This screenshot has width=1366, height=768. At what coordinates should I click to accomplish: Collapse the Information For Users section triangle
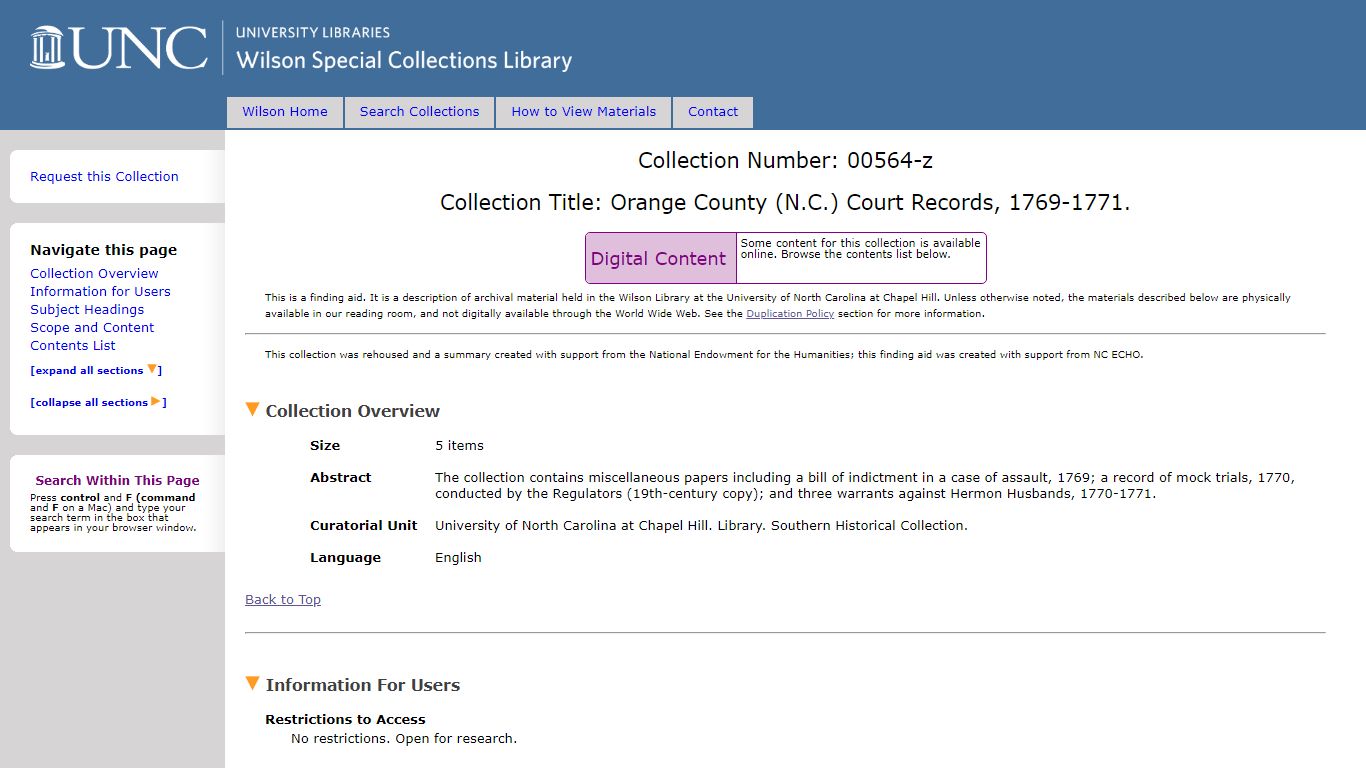pos(252,683)
